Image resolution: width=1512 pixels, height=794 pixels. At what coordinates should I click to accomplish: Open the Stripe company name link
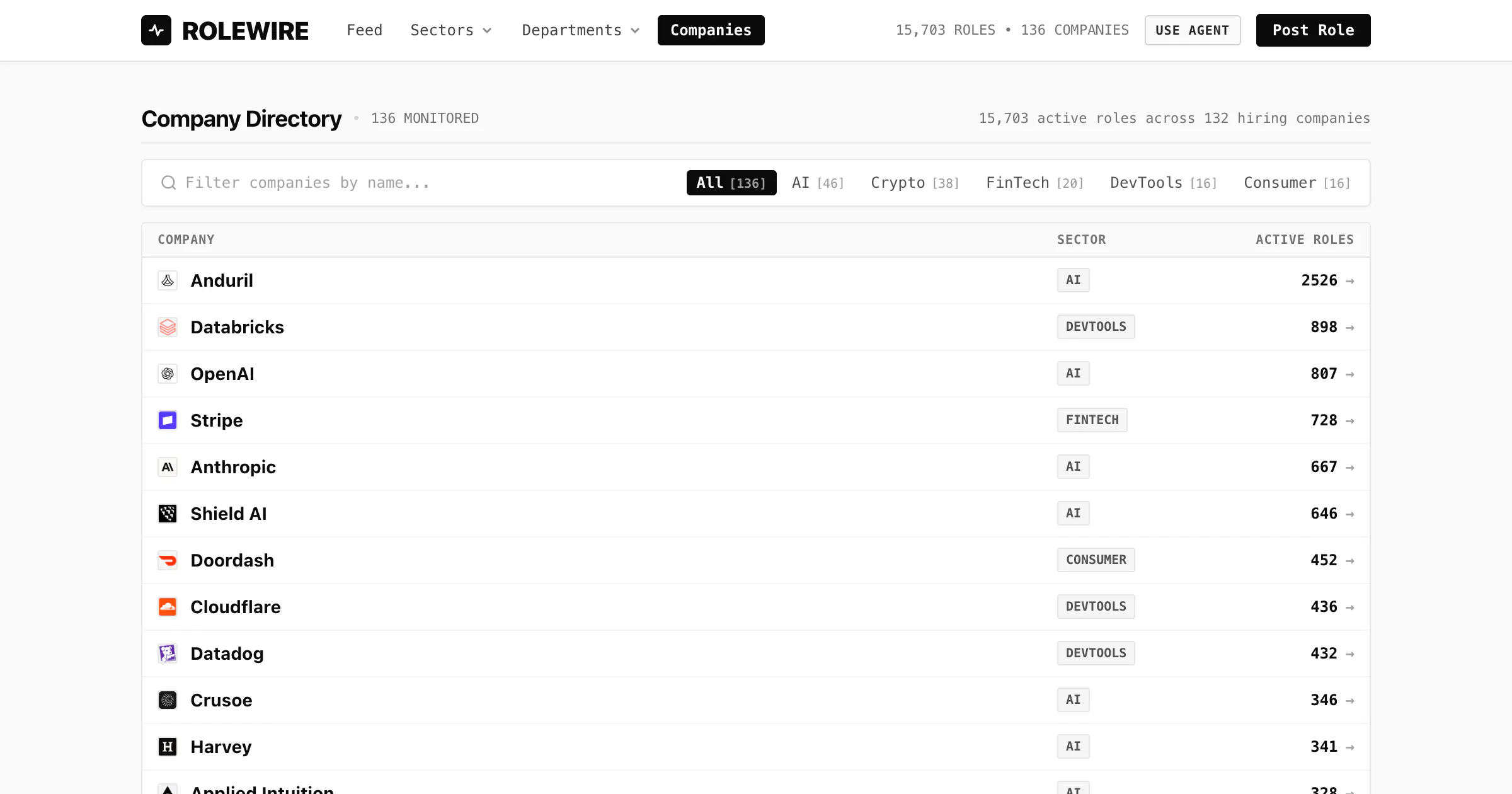(217, 420)
